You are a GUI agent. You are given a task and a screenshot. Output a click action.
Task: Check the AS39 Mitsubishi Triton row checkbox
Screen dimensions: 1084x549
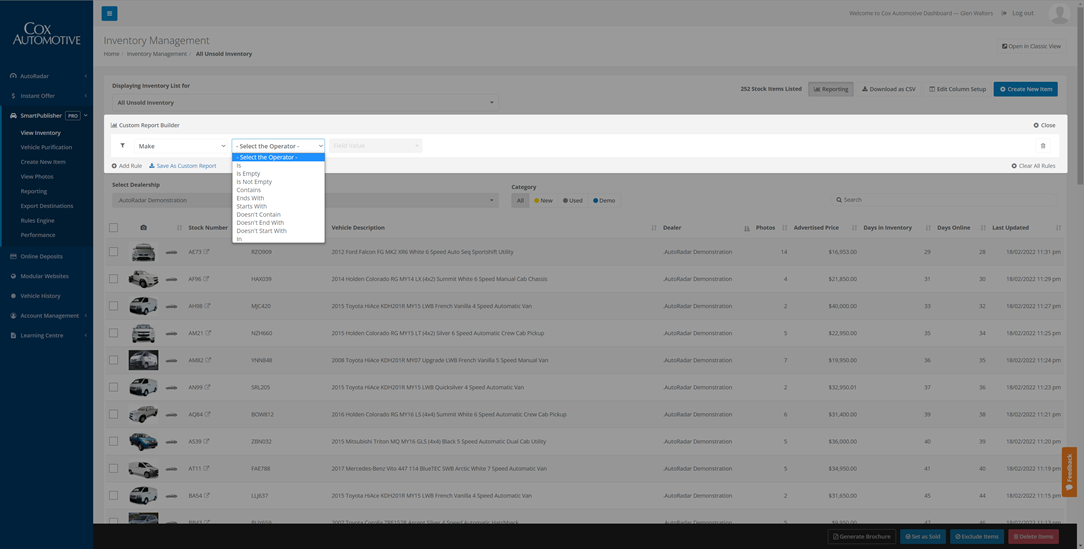tap(113, 441)
